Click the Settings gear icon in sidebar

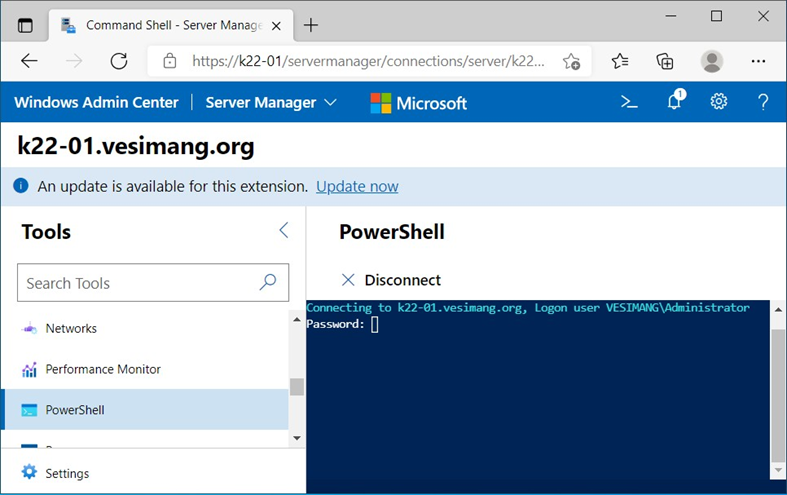click(x=29, y=472)
